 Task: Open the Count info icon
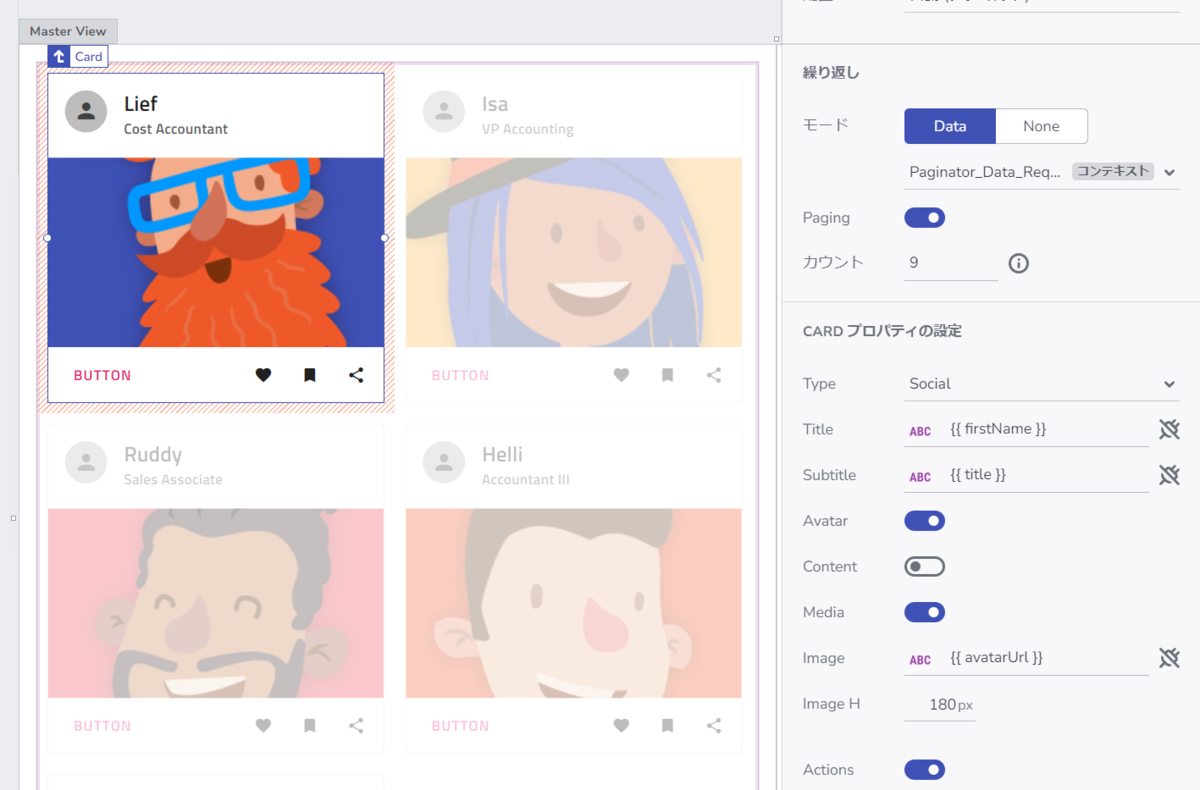[x=1018, y=263]
